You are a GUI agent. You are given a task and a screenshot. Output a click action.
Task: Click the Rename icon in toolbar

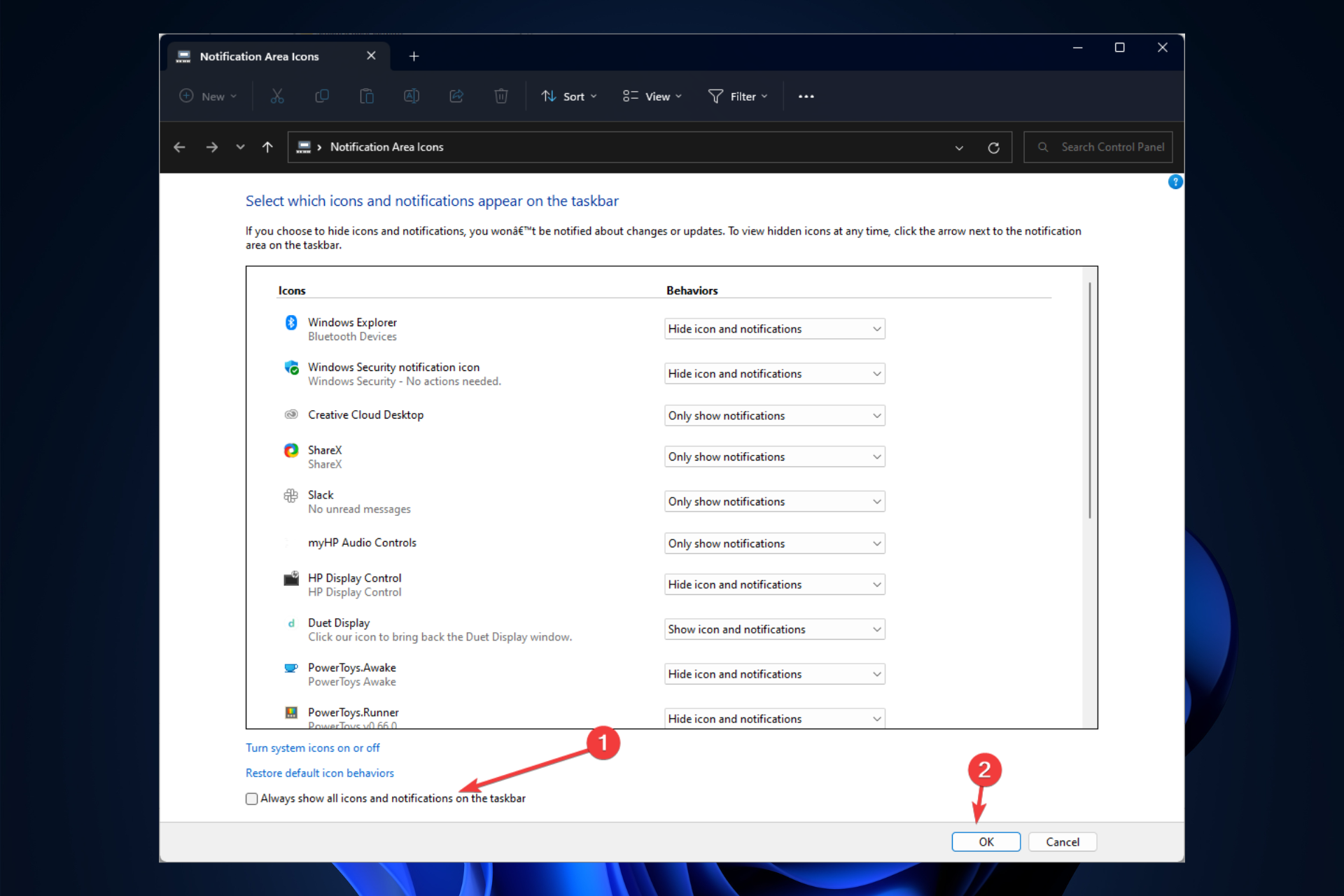[412, 96]
